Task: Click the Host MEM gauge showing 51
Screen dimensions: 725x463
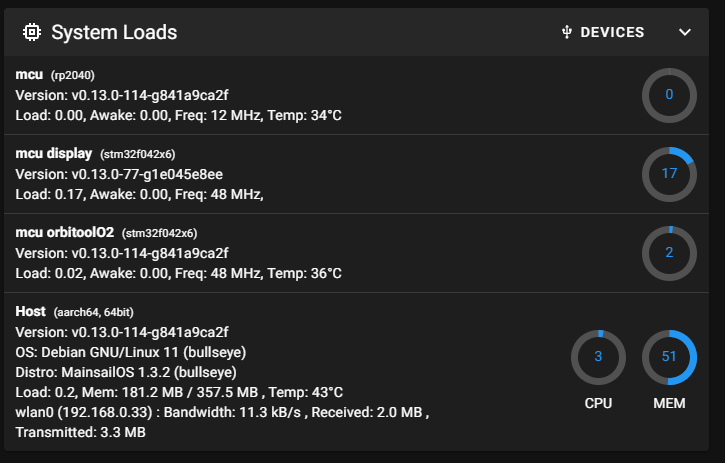Action: [669, 357]
